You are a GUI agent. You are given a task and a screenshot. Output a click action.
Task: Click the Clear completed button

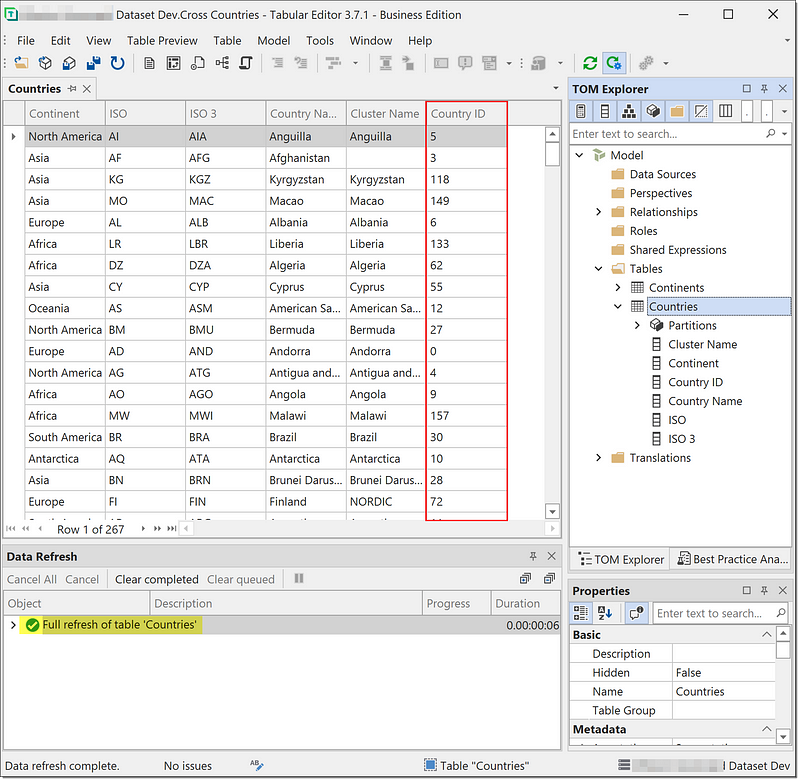click(156, 579)
